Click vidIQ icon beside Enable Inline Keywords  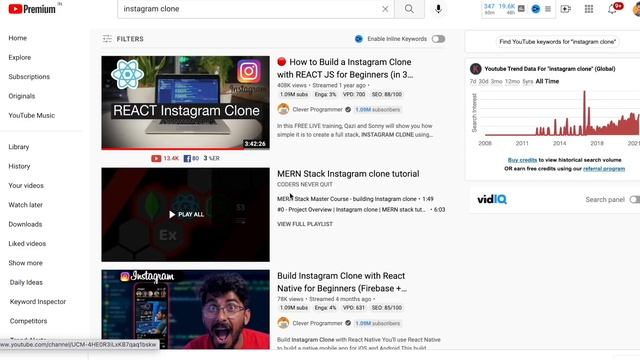[359, 39]
